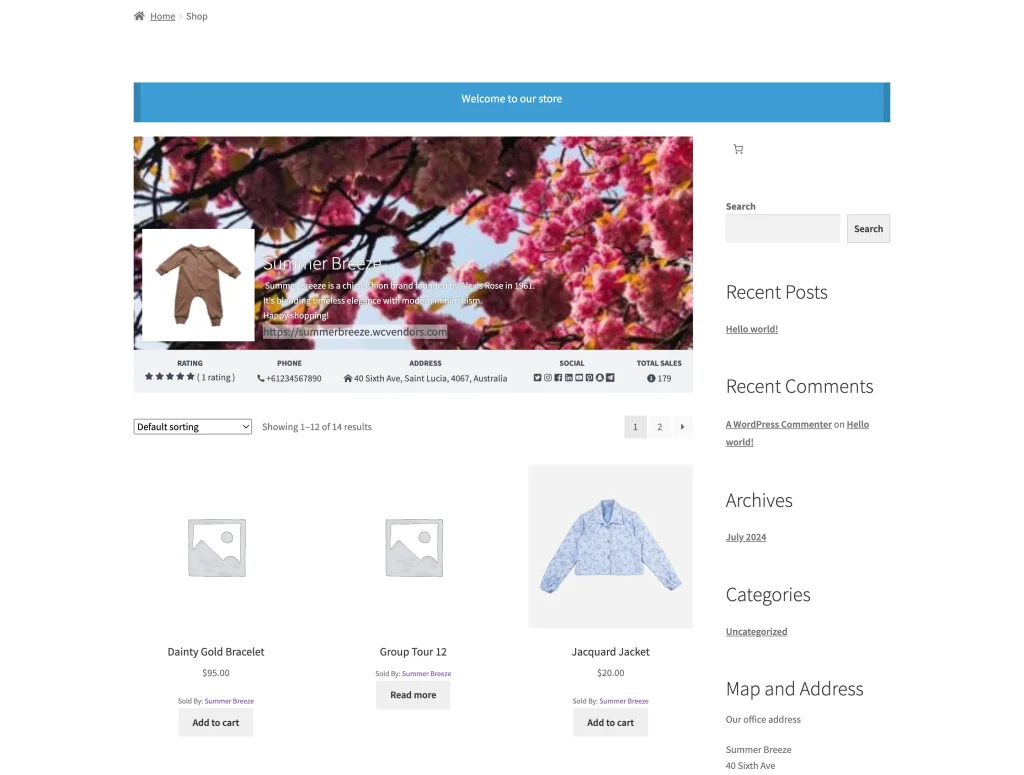1024x775 pixels.
Task: Open the Telegram social icon
Action: (x=610, y=377)
